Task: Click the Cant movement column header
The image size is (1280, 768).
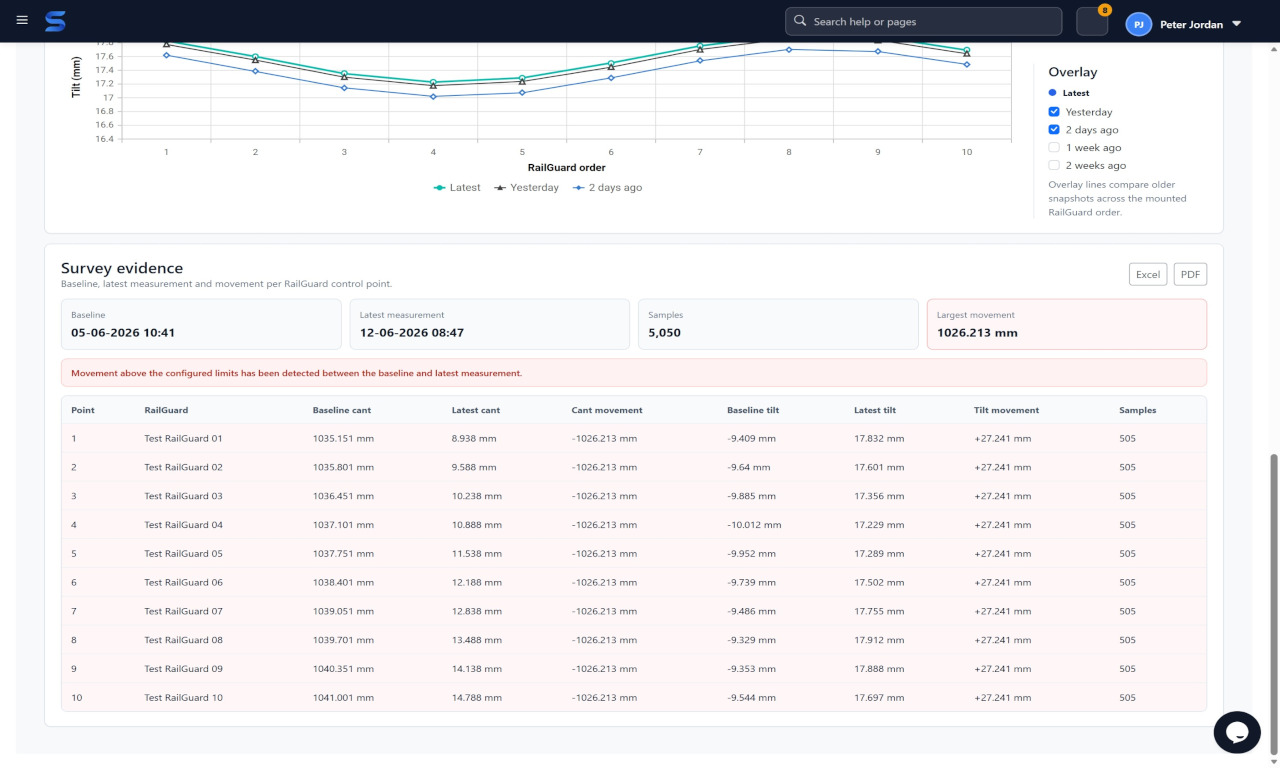Action: click(x=607, y=410)
